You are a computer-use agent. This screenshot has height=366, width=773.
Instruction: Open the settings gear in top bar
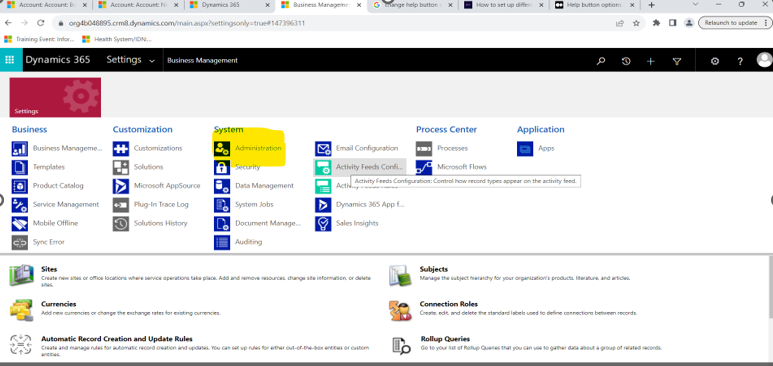714,61
